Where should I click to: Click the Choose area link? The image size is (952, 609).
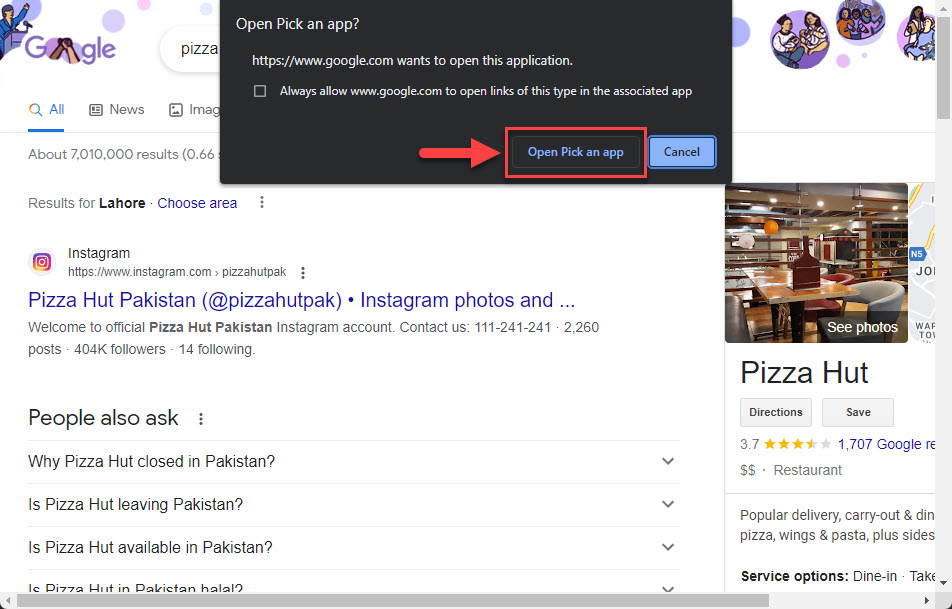197,203
